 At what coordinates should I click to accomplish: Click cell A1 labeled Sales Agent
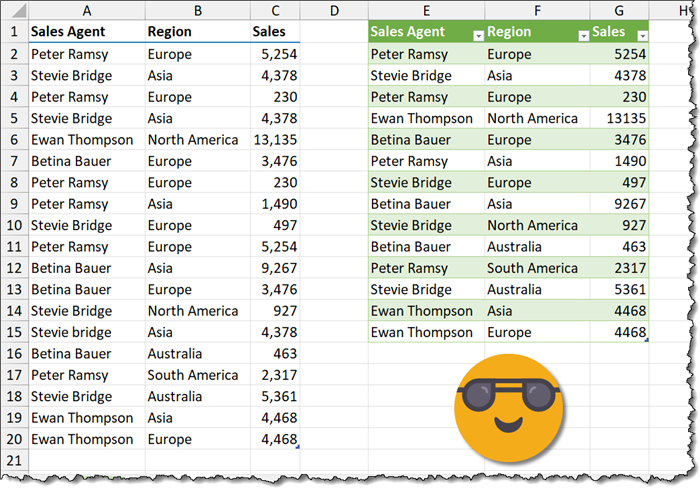(x=86, y=32)
